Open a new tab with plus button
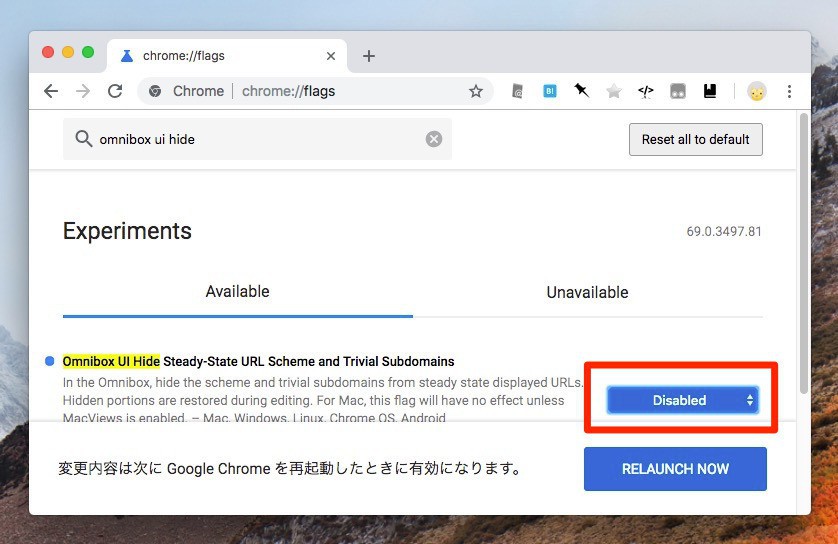The height and width of the screenshot is (544, 838). pos(369,56)
